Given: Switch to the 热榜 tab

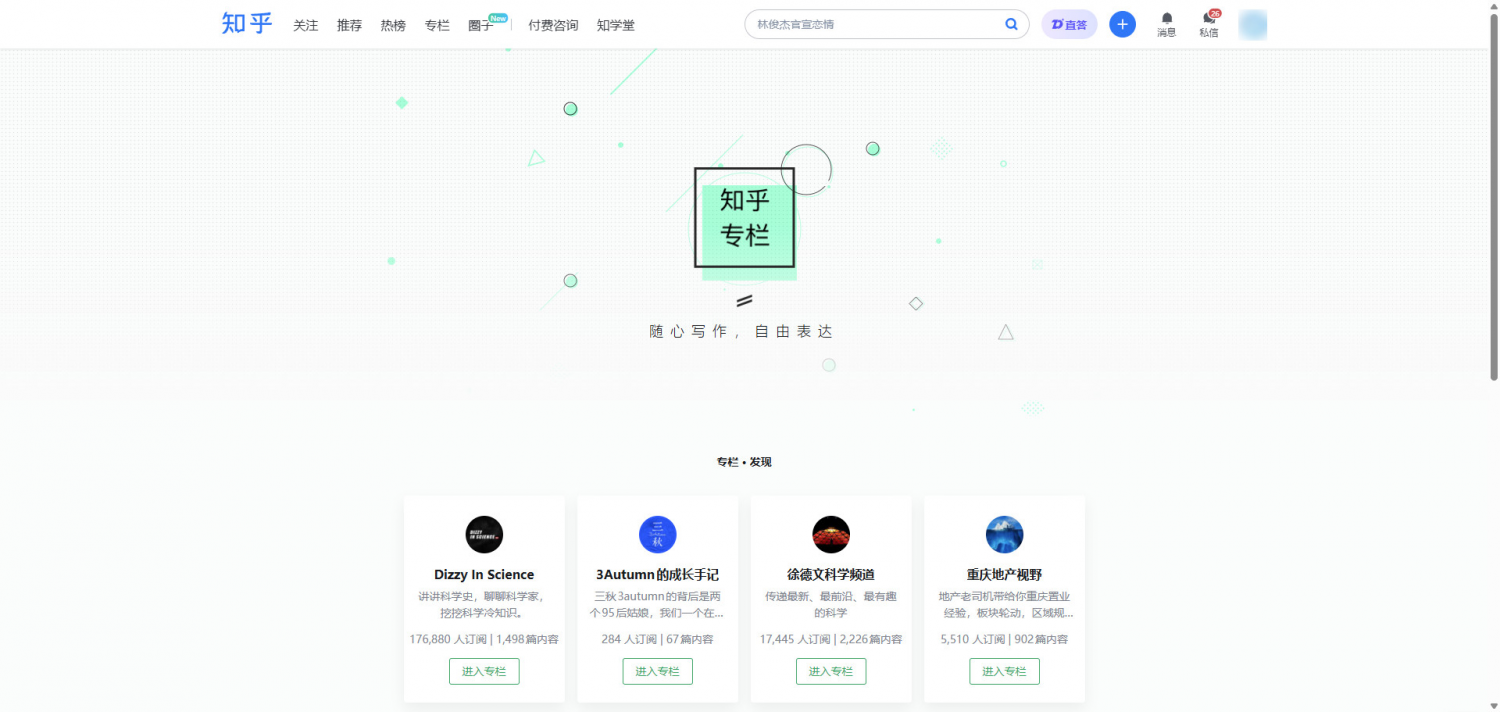Looking at the screenshot, I should (x=393, y=25).
